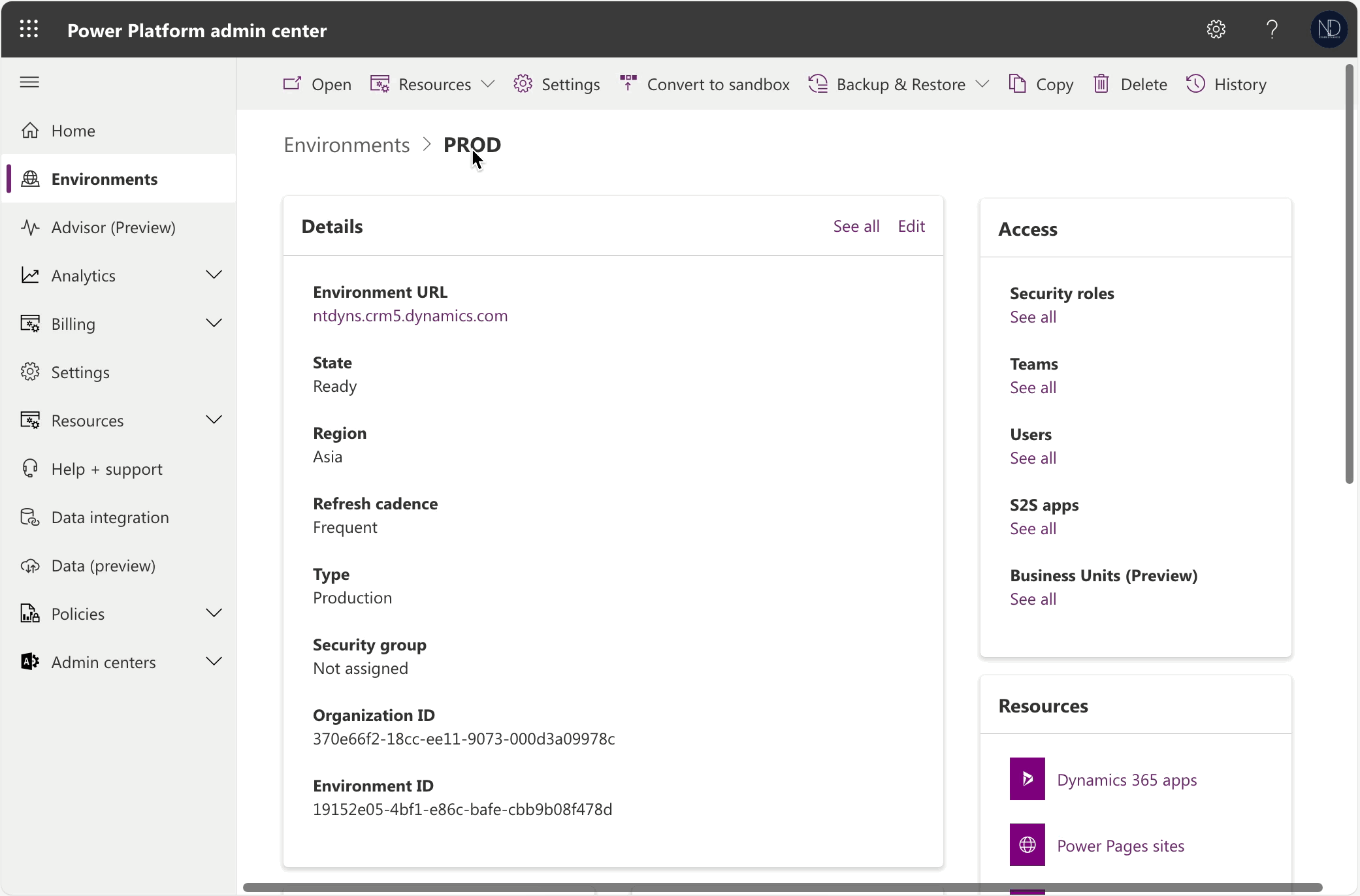Expand the Admin centers section

(214, 662)
